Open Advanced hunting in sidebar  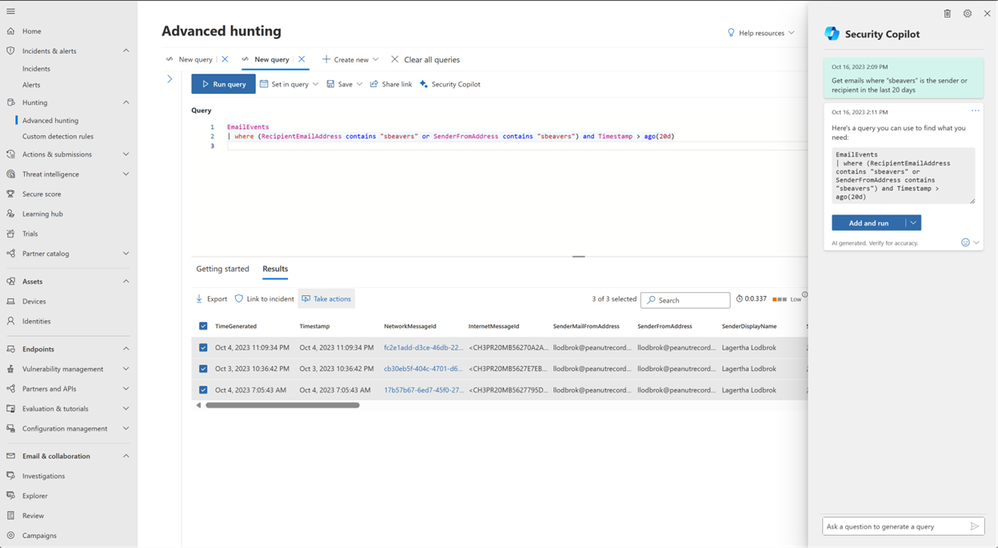click(50, 120)
